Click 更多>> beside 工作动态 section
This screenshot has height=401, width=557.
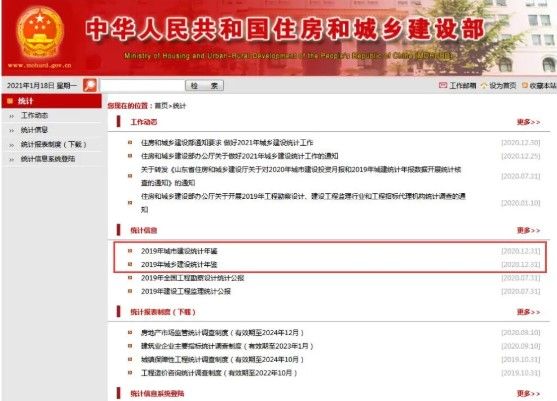(x=528, y=122)
